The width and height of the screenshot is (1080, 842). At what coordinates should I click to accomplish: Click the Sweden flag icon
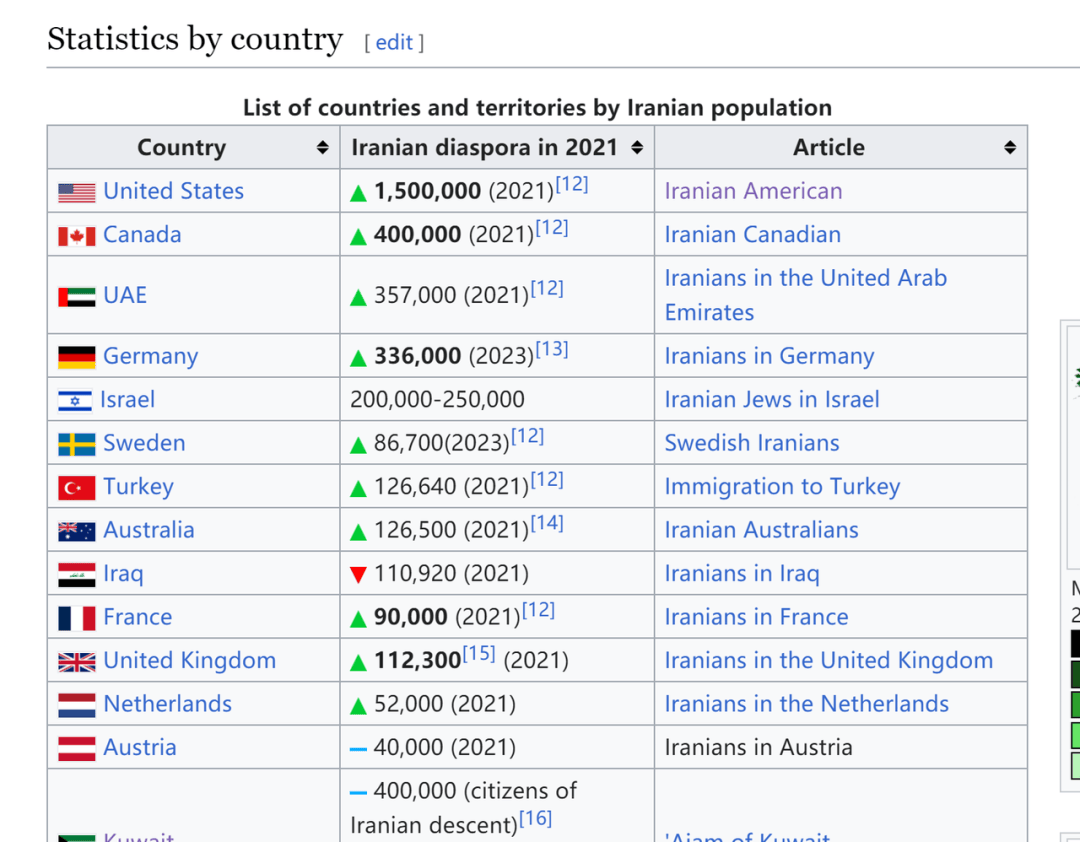77,444
